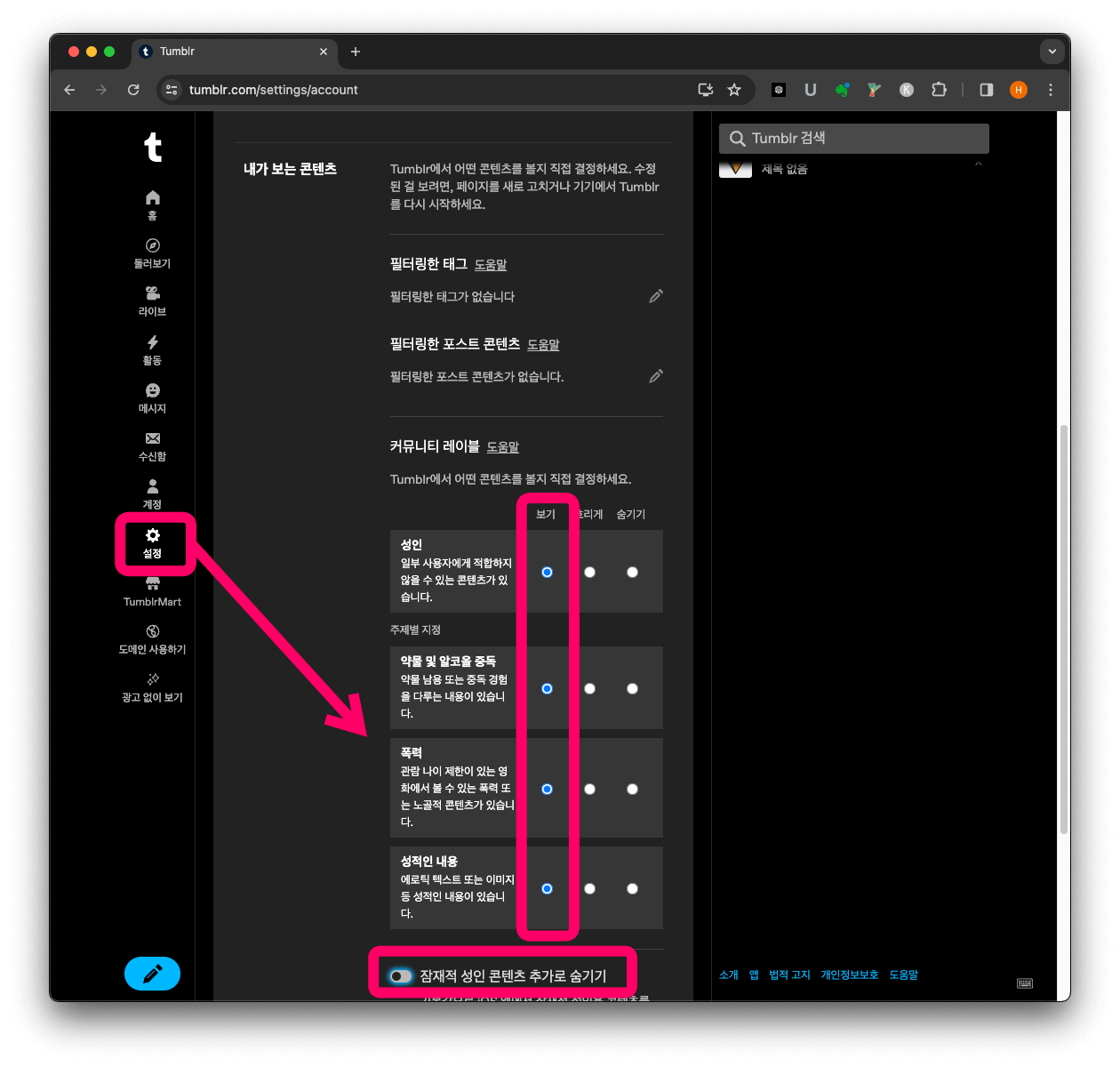Image resolution: width=1120 pixels, height=1067 pixels.
Task: Click the Tumblr 검색 search field
Action: (x=853, y=138)
